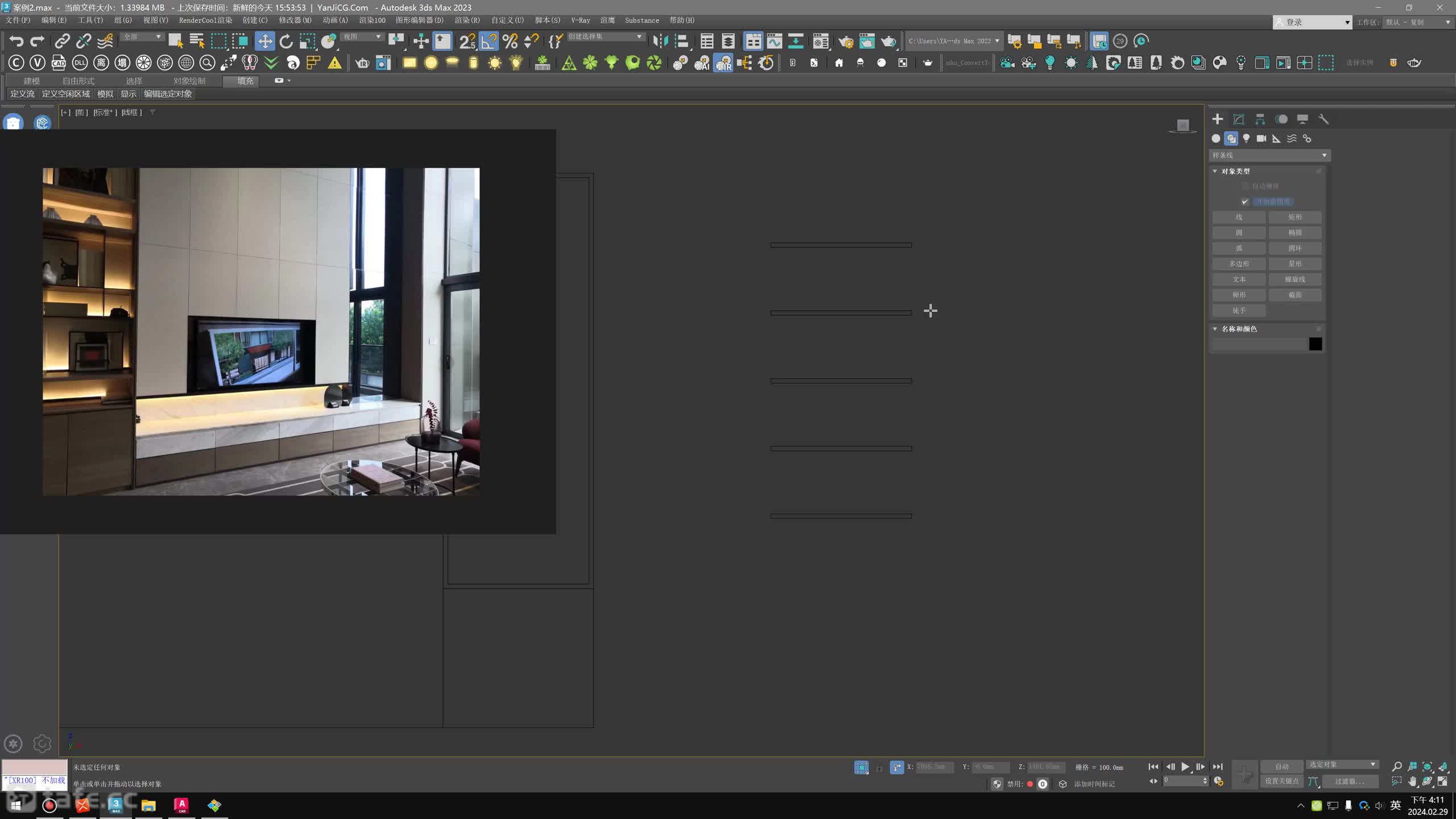Open the 文件(F) menu
This screenshot has width=1456, height=819.
[18, 20]
